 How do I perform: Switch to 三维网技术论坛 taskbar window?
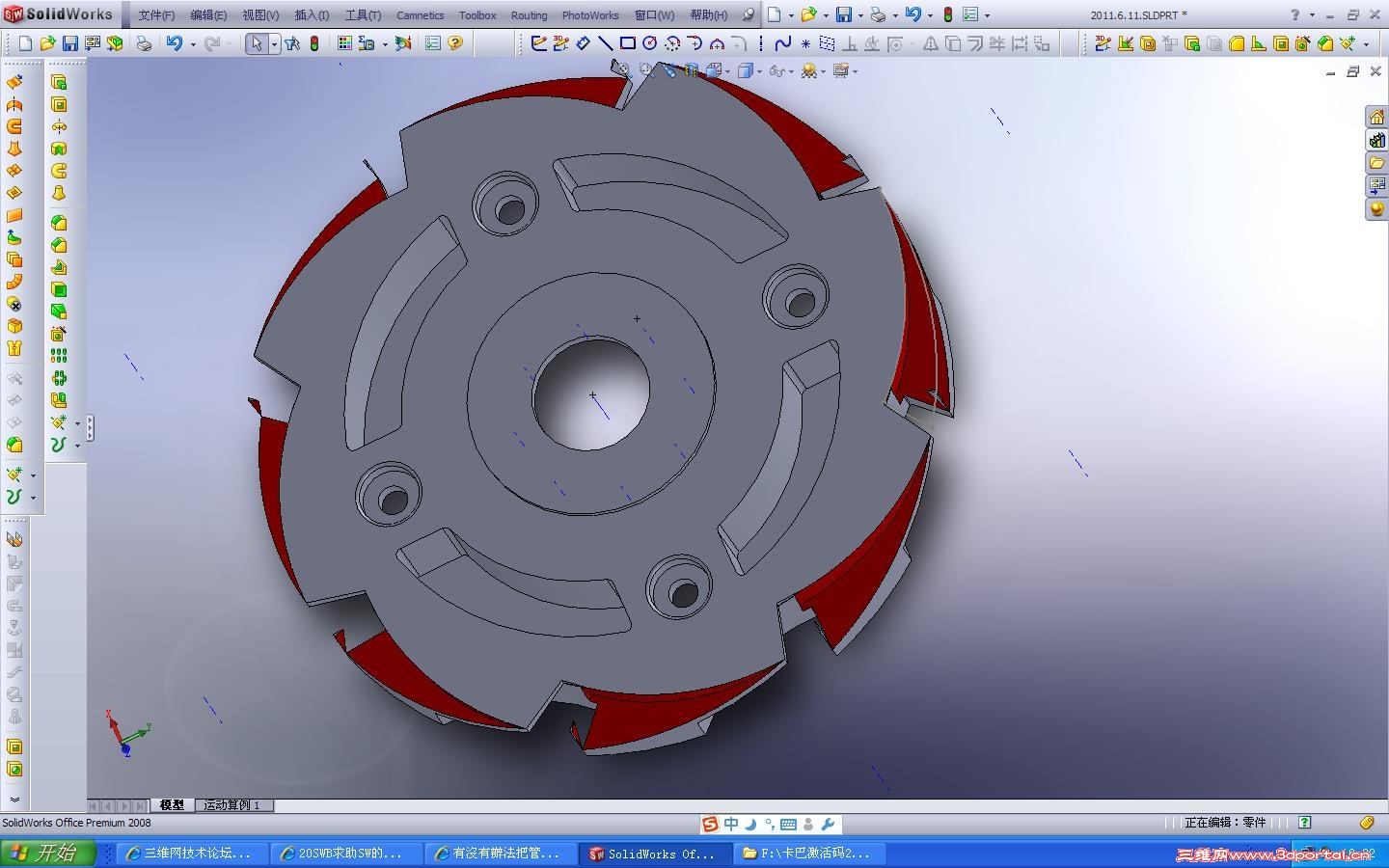click(192, 854)
